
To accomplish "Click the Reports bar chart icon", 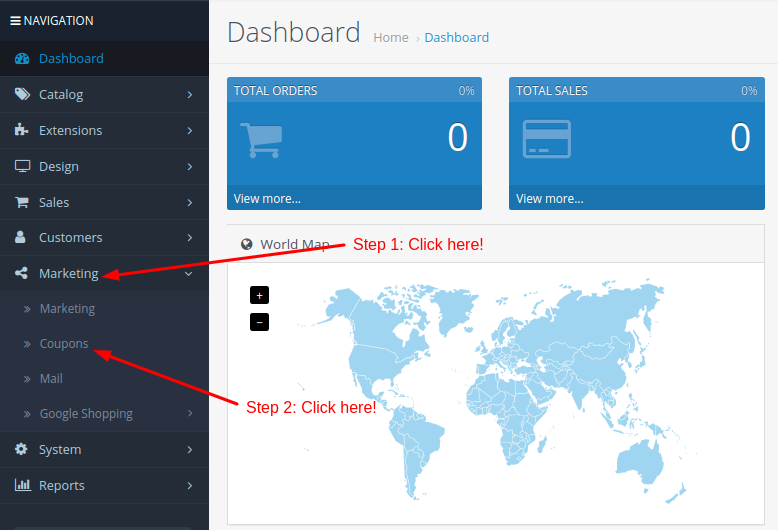I will [22, 485].
